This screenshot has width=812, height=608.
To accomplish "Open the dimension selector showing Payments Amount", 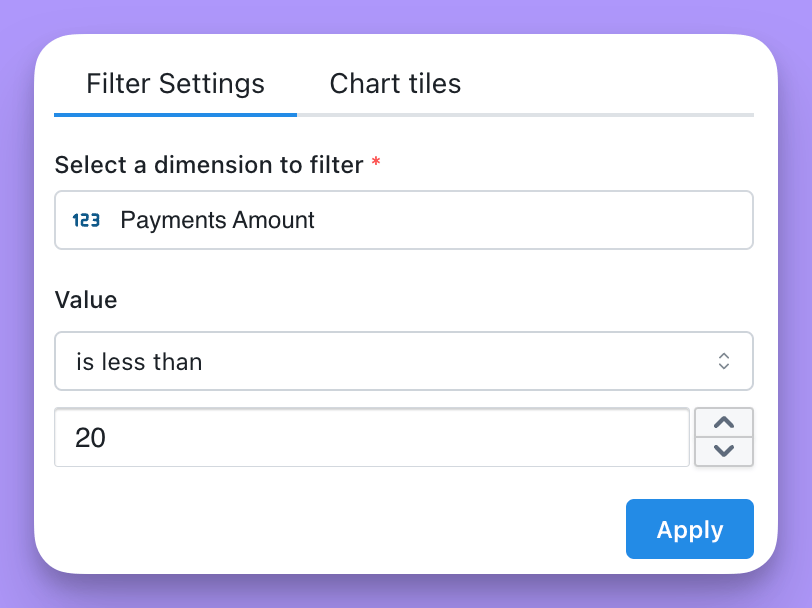I will [x=403, y=220].
